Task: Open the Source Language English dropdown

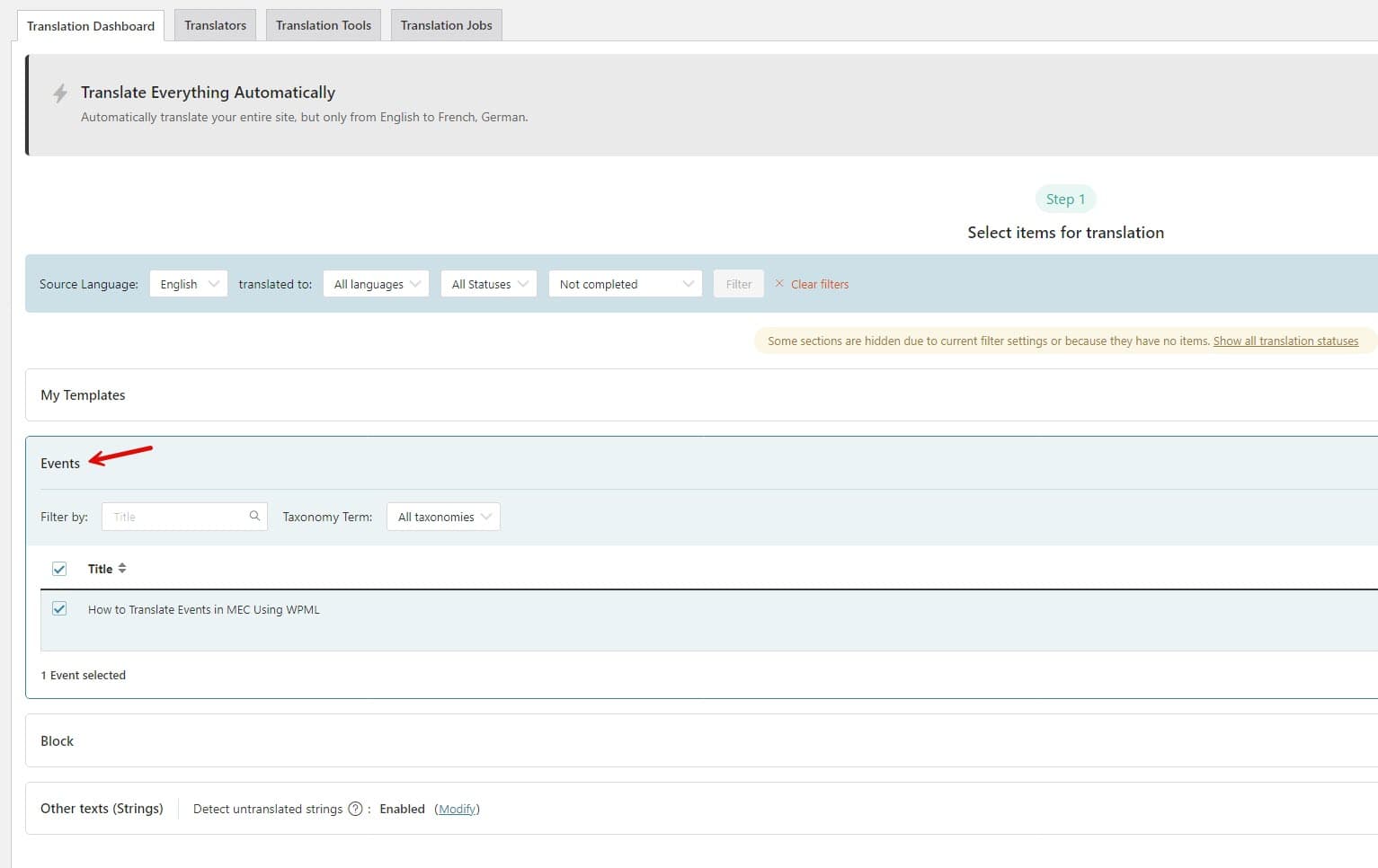Action: tap(188, 284)
